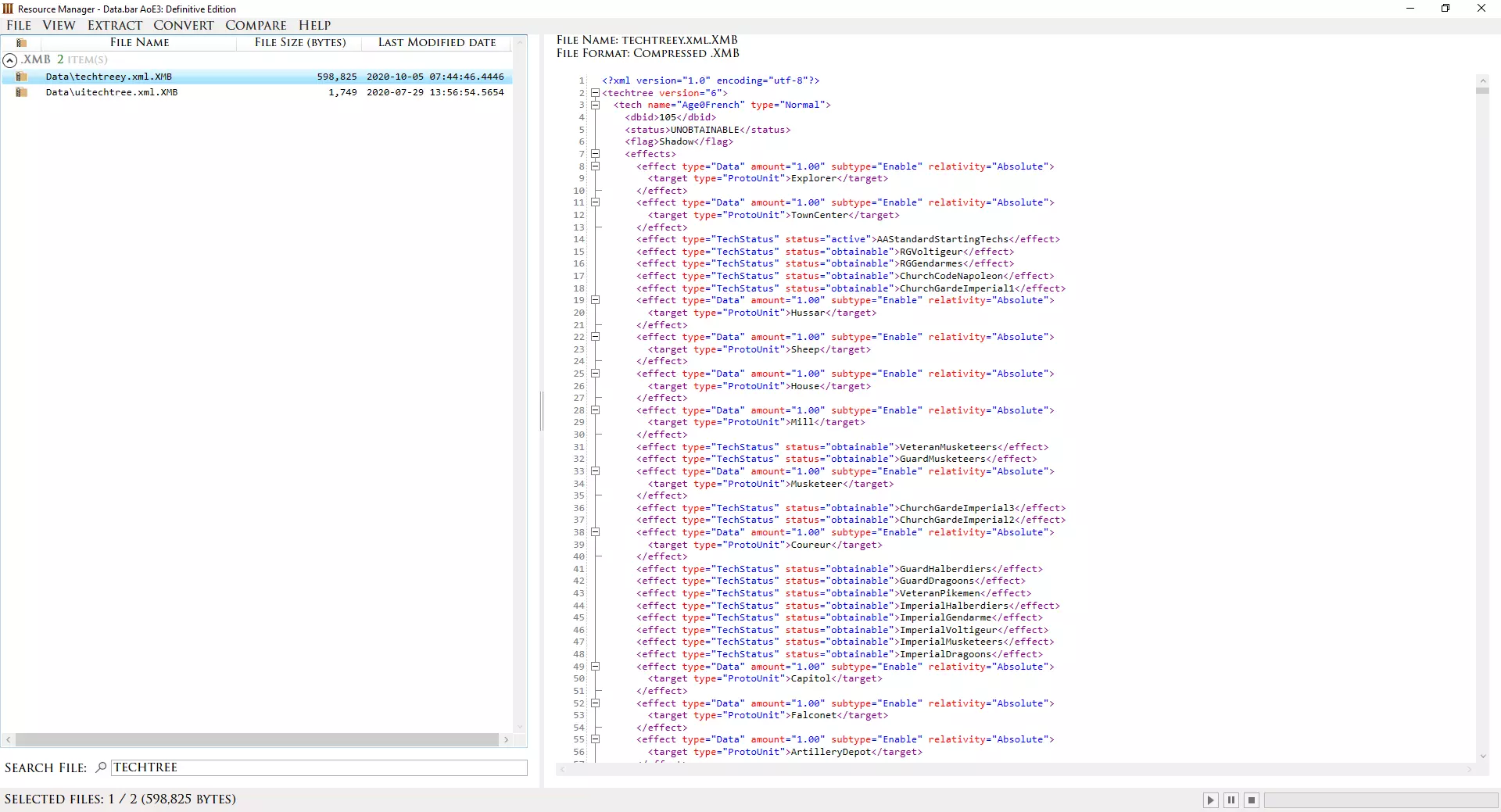The width and height of the screenshot is (1501, 812).
Task: Open the Convert menu
Action: pos(183,25)
